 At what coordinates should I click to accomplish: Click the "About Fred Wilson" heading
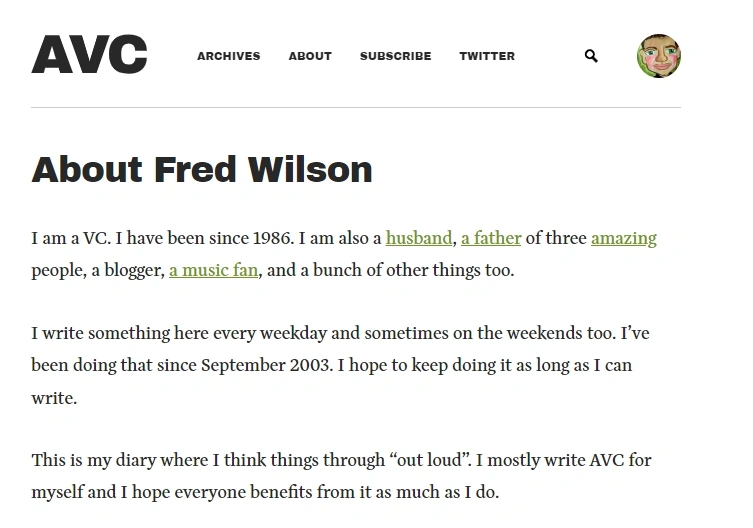[x=202, y=170]
